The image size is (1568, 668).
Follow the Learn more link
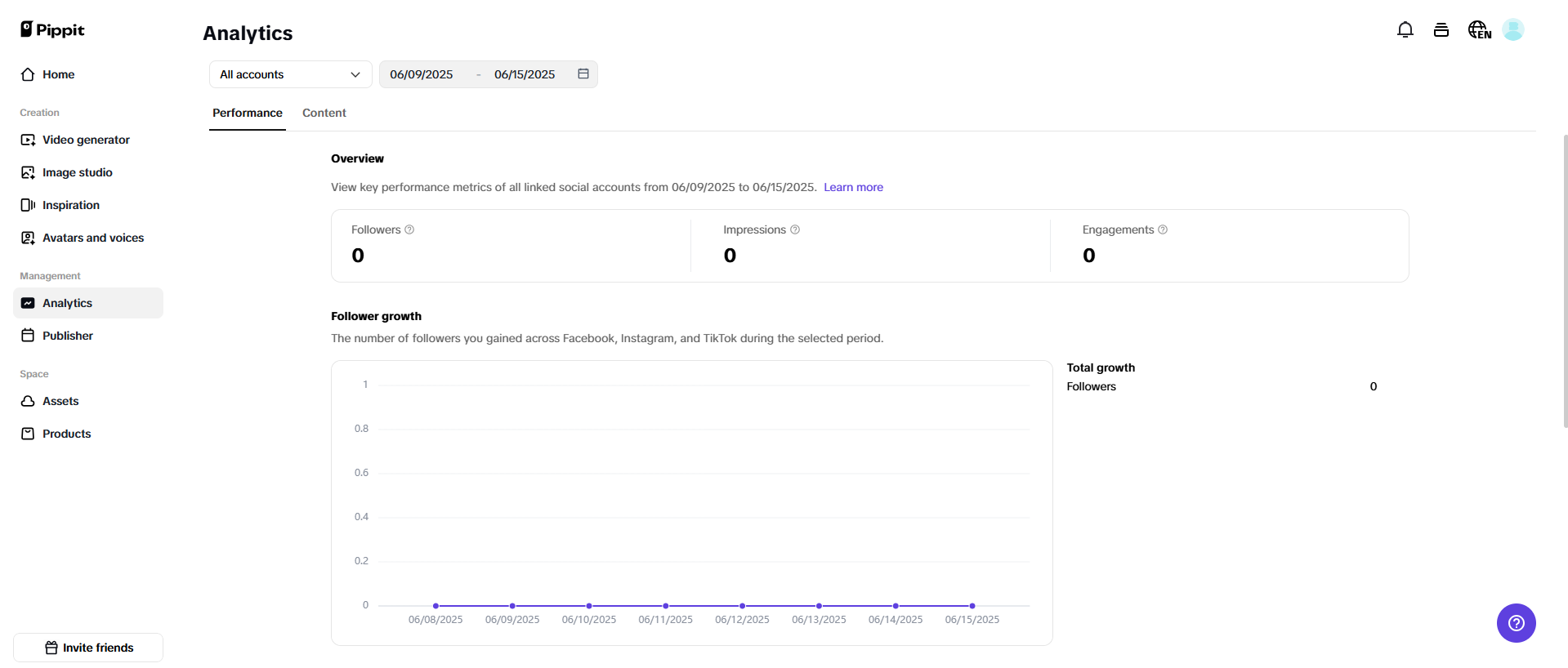[x=853, y=187]
